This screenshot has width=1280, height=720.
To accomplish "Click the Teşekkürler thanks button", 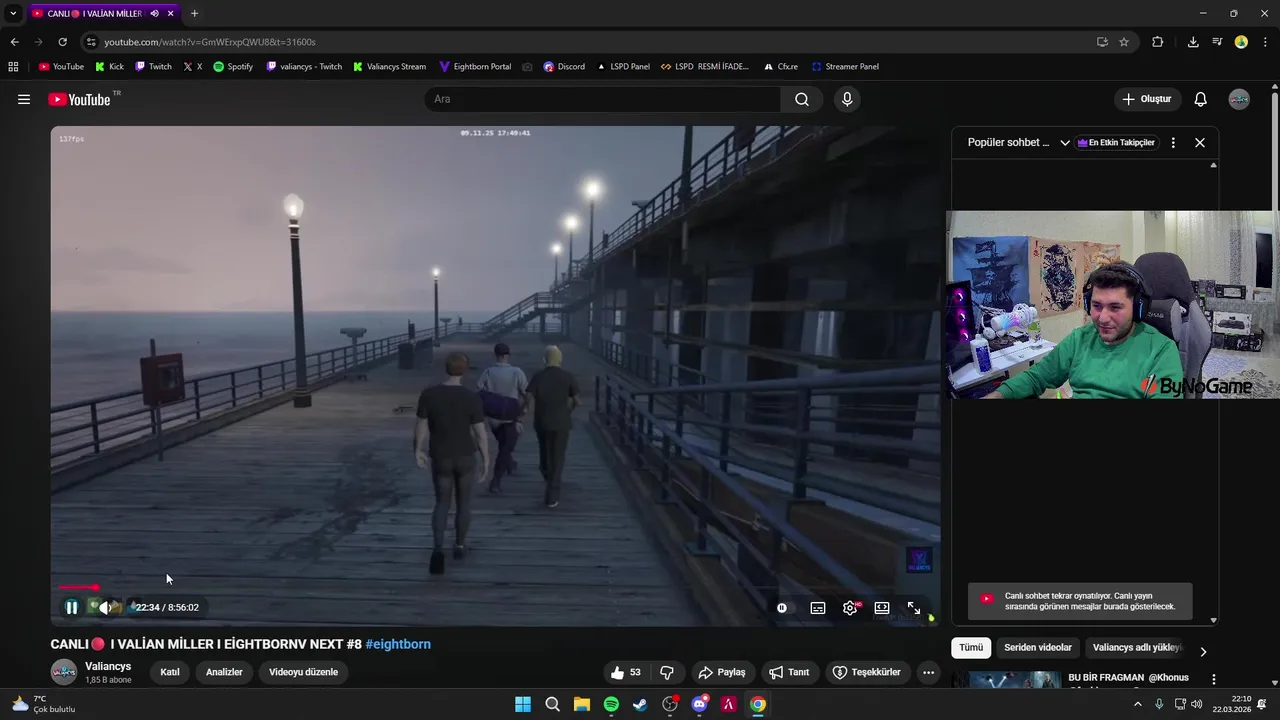I will (867, 672).
